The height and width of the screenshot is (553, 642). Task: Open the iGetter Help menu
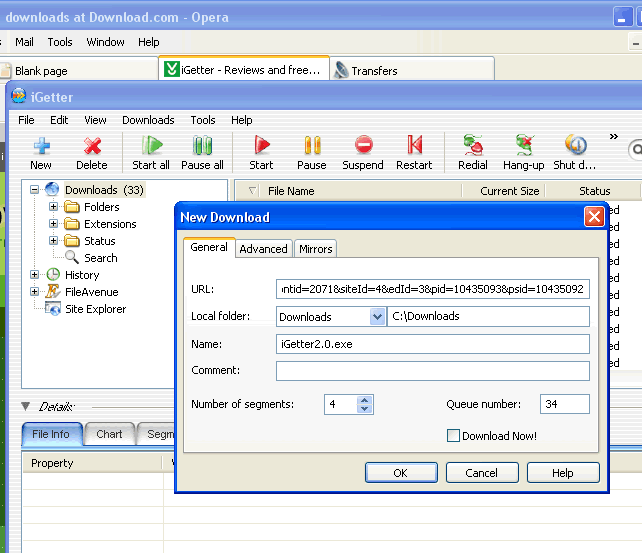242,120
